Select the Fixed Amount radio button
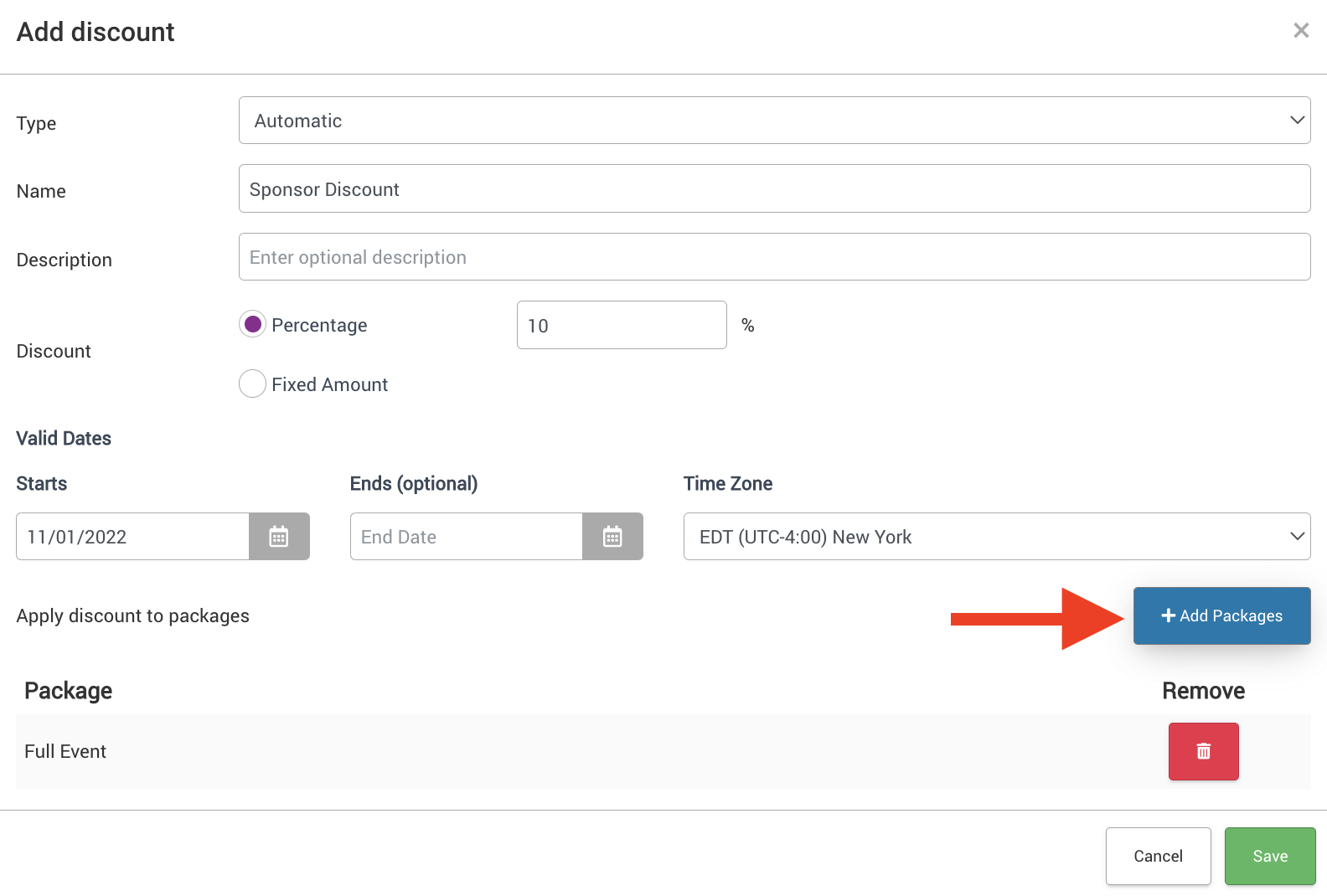The height and width of the screenshot is (896, 1327). coord(253,384)
